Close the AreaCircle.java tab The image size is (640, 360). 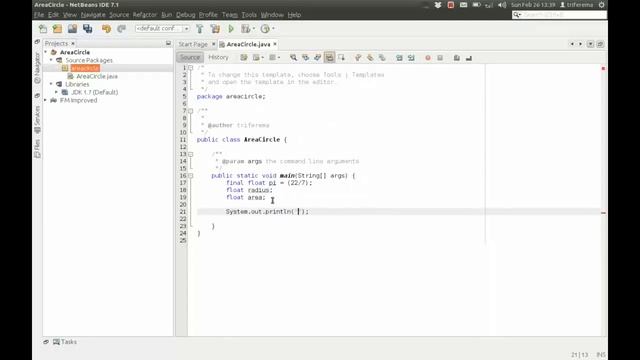coord(275,44)
